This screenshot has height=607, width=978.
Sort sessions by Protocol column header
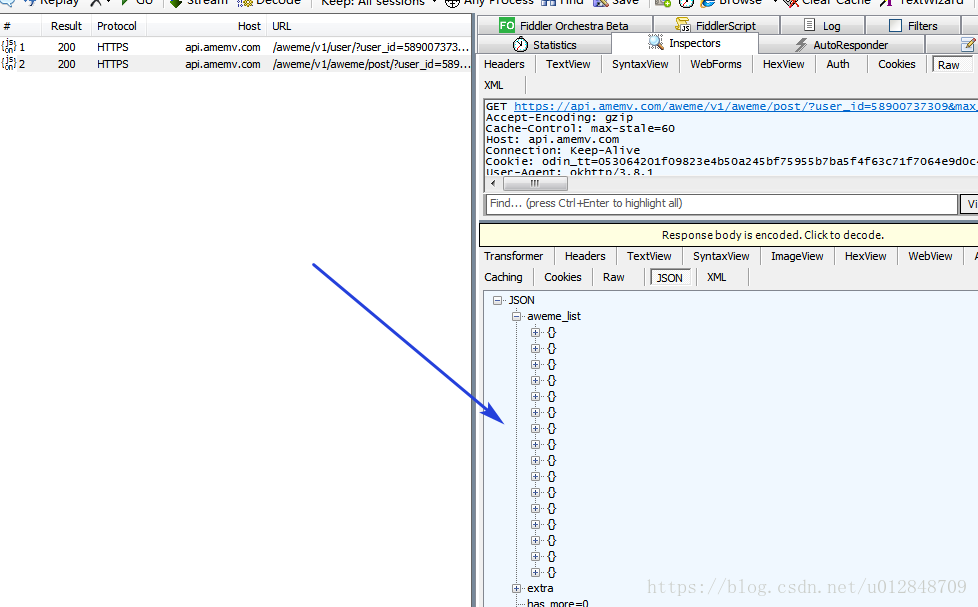click(117, 26)
